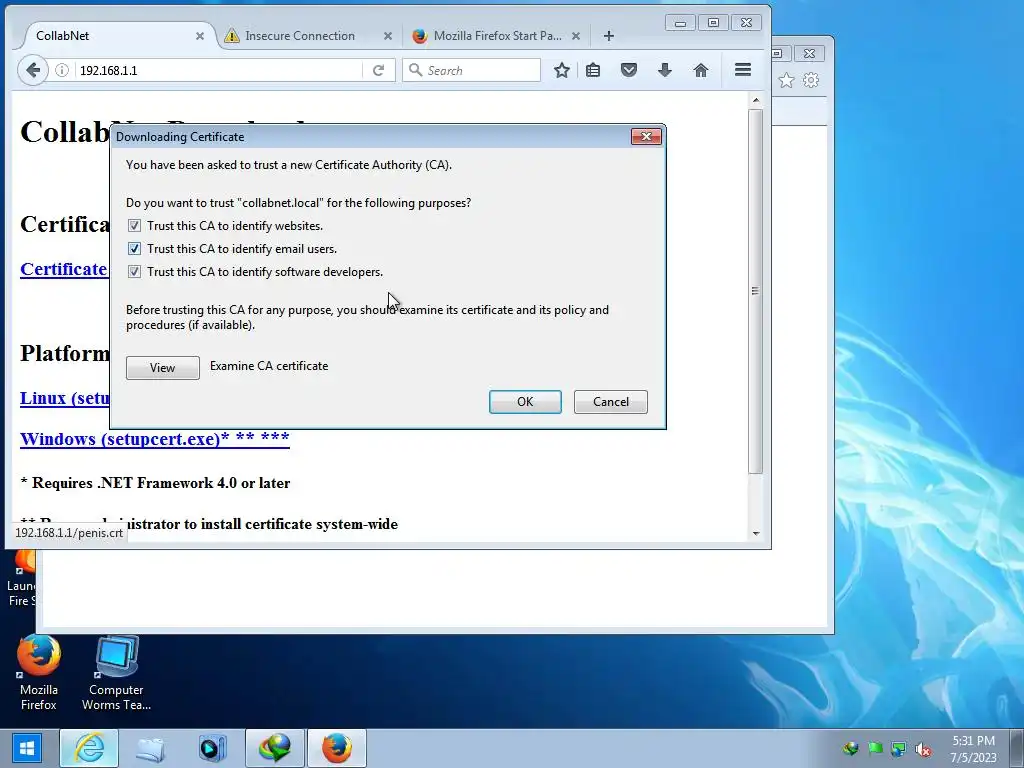This screenshot has width=1024, height=768.
Task: Open the Certificate link on the page
Action: coord(63,269)
